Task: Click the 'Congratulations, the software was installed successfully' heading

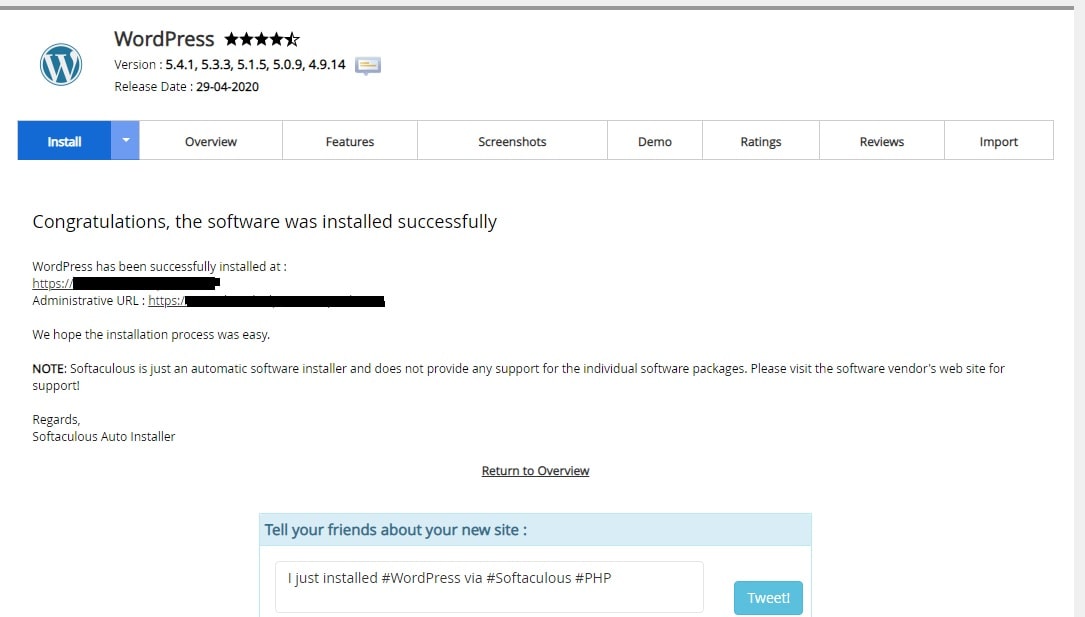Action: point(265,221)
